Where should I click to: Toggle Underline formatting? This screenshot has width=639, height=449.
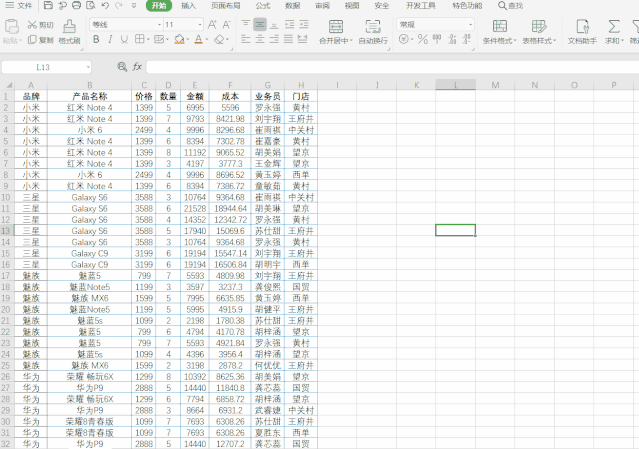click(124, 40)
